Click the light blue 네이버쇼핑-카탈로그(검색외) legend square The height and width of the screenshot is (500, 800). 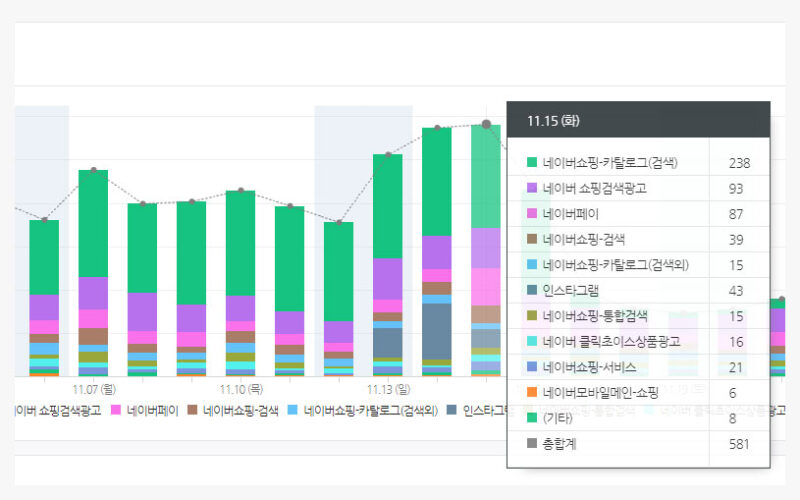[x=293, y=410]
